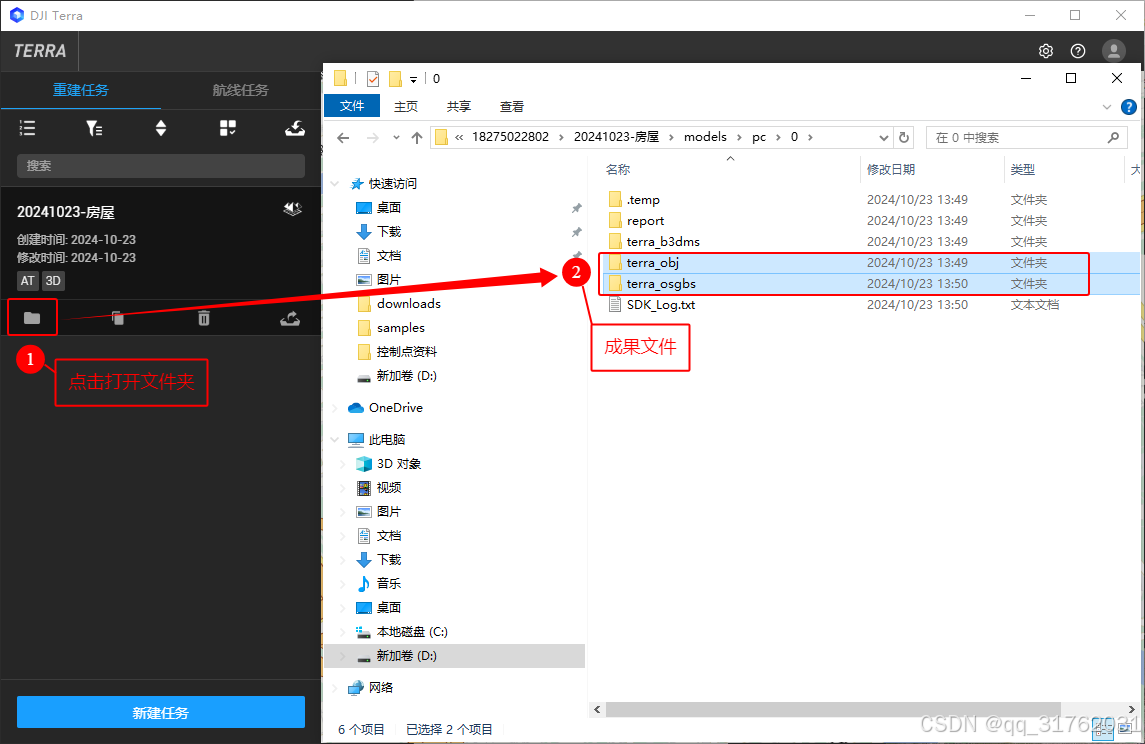Screen dimensions: 1145x744
Task: Click the Explorer back arrow
Action: [x=343, y=137]
